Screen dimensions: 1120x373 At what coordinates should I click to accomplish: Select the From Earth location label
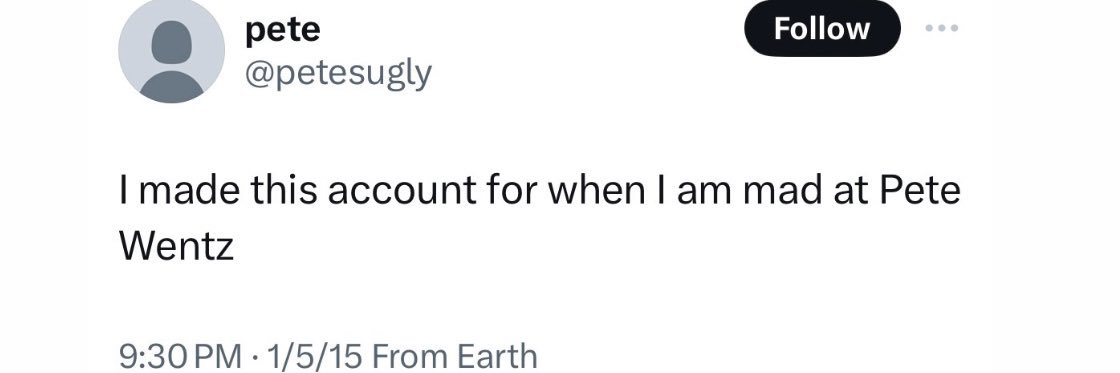[x=455, y=355]
